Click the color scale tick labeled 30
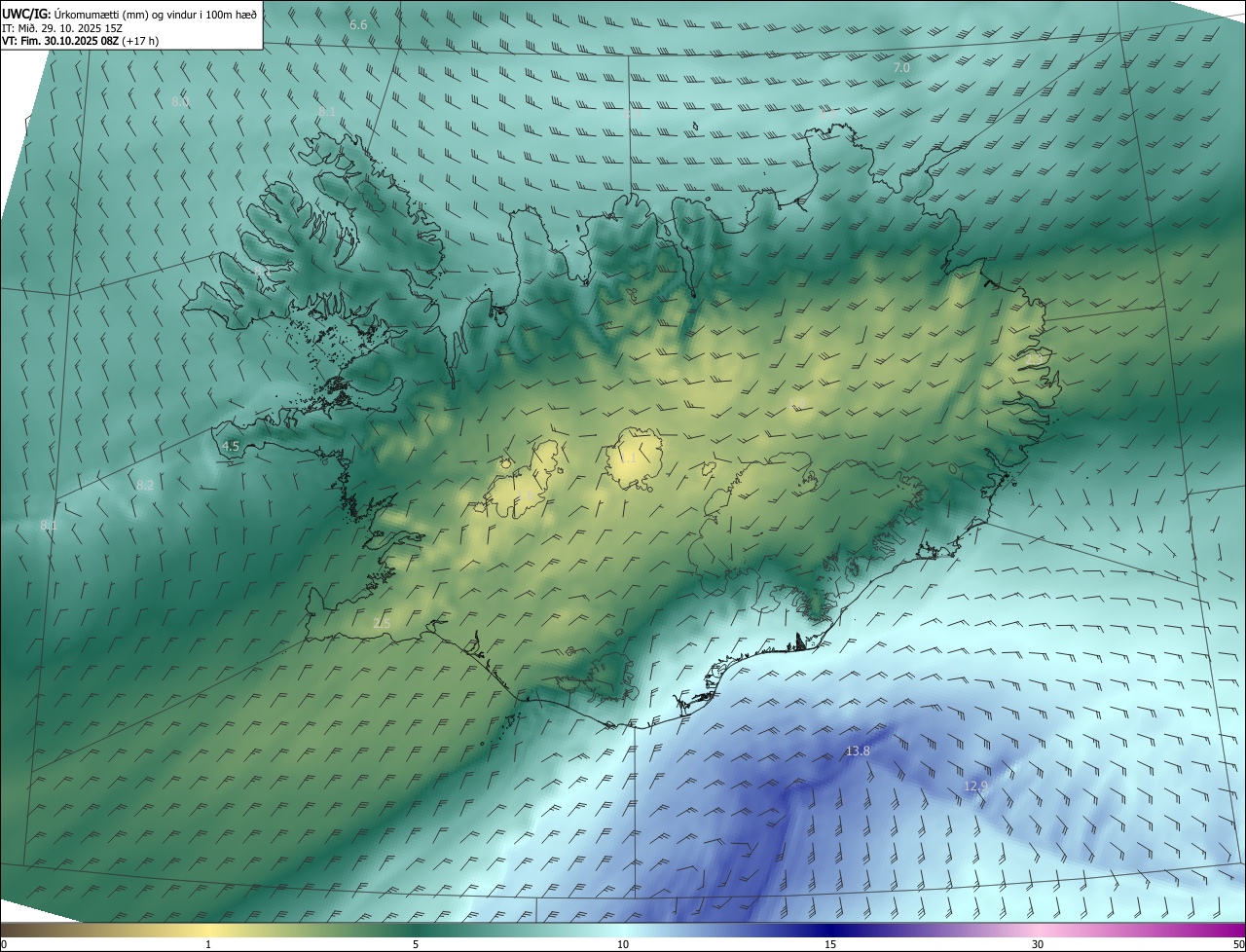This screenshot has height=952, width=1246. pos(1038,945)
